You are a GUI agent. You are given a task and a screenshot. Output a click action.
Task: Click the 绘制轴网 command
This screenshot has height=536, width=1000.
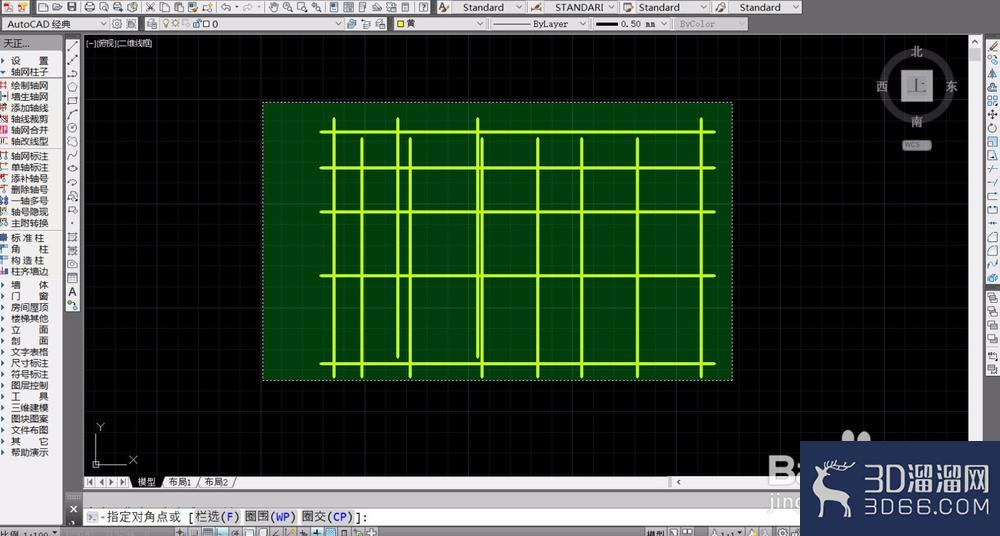[29, 85]
